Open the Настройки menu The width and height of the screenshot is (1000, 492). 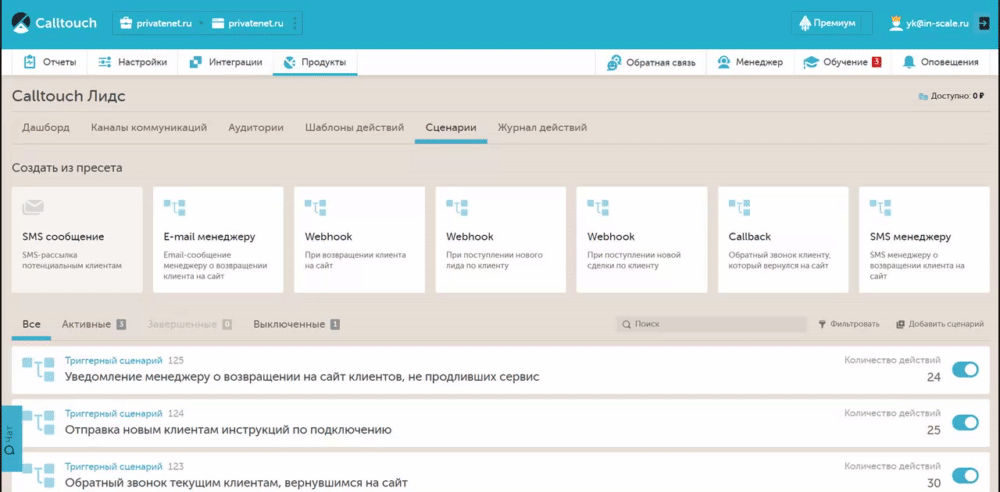click(132, 62)
